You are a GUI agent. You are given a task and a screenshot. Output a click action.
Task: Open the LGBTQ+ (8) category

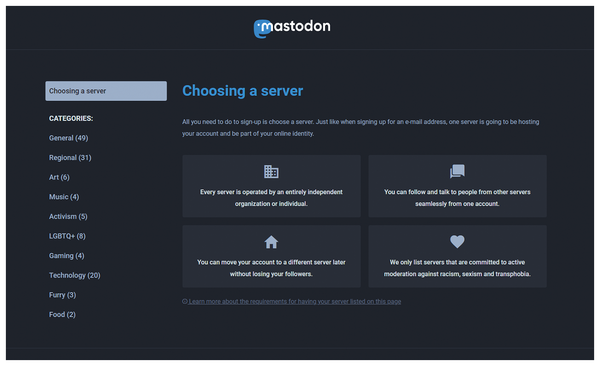(x=67, y=236)
